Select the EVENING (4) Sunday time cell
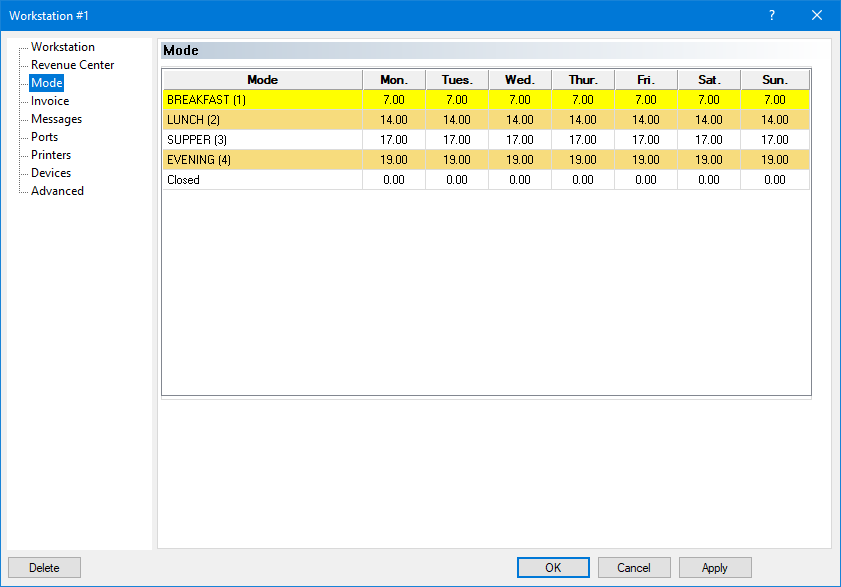The width and height of the screenshot is (841, 587). coord(774,160)
